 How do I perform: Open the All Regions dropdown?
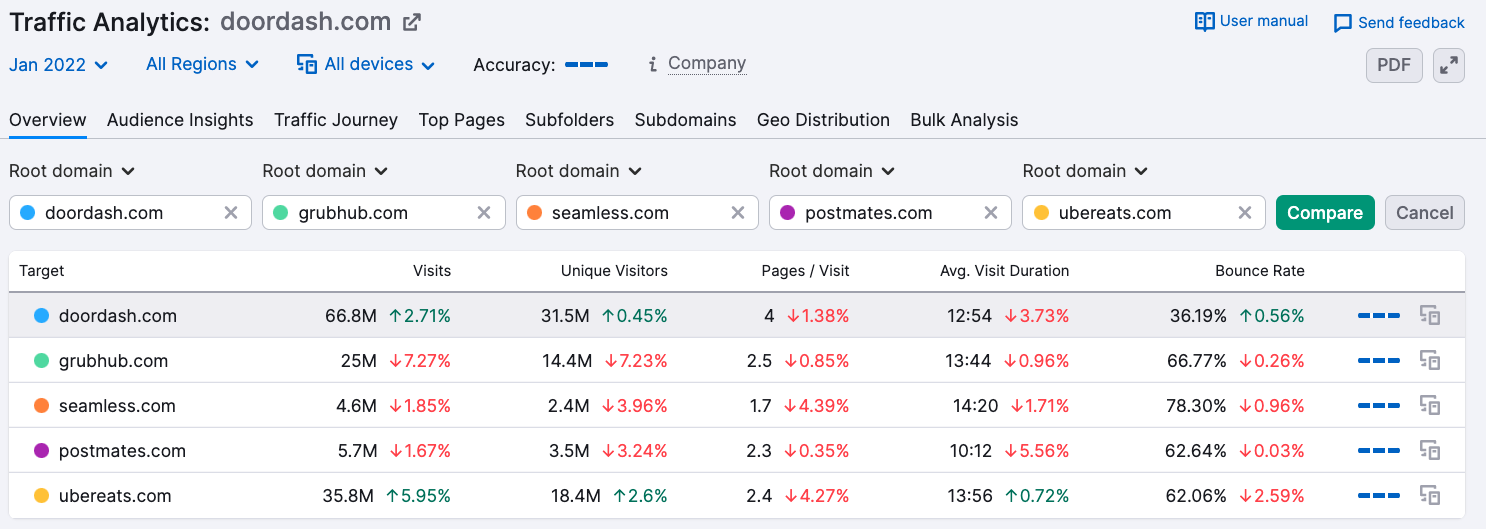[x=202, y=64]
